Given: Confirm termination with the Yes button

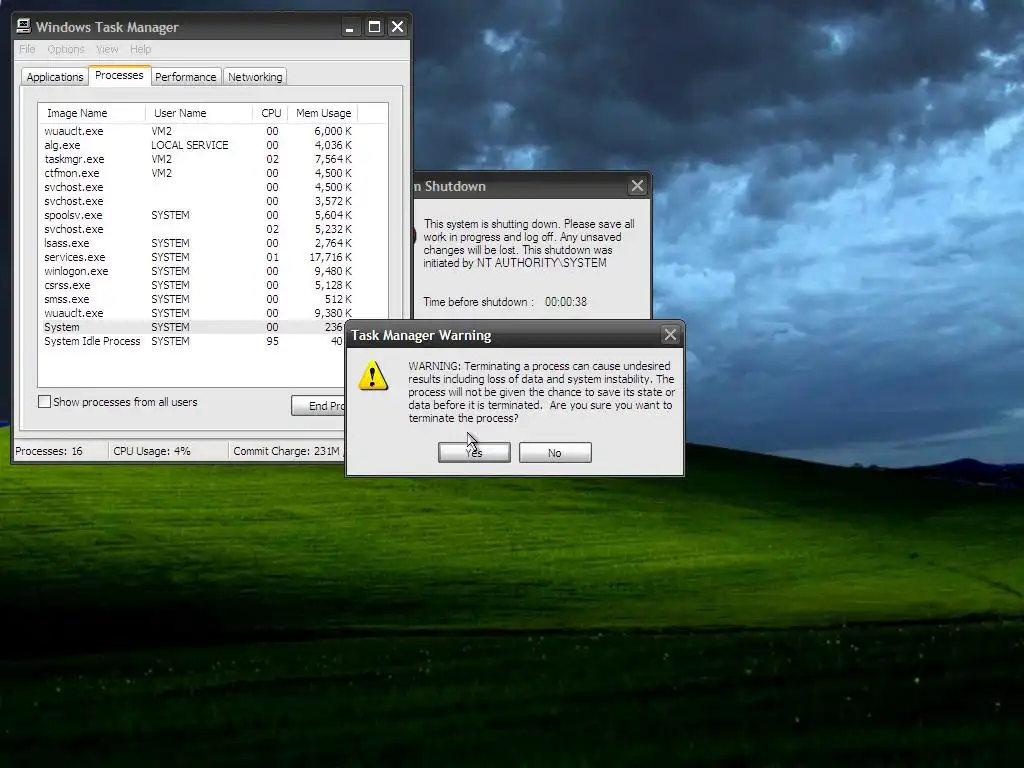Looking at the screenshot, I should [x=474, y=453].
